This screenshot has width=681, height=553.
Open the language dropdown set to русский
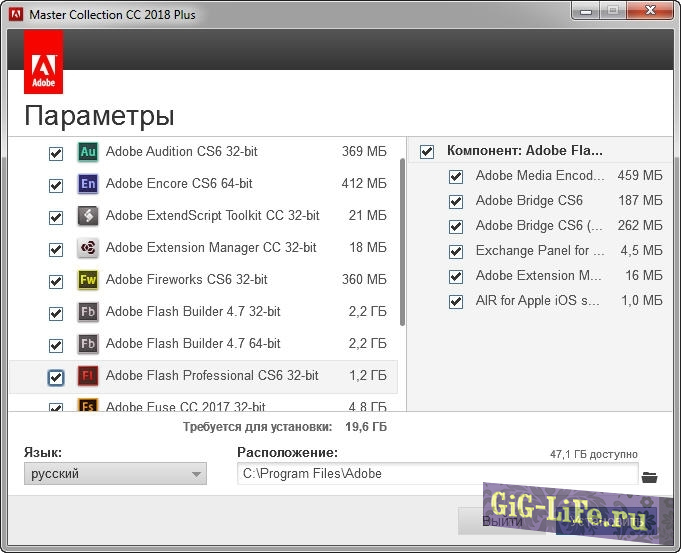click(115, 474)
